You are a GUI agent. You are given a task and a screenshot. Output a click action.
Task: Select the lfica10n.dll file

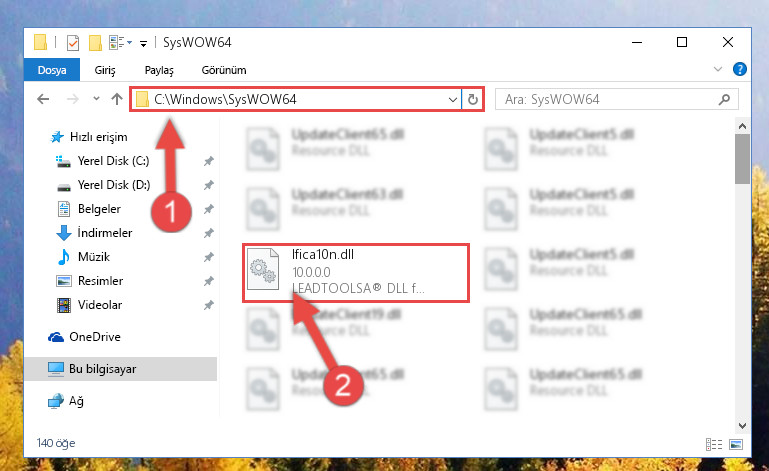[356, 272]
